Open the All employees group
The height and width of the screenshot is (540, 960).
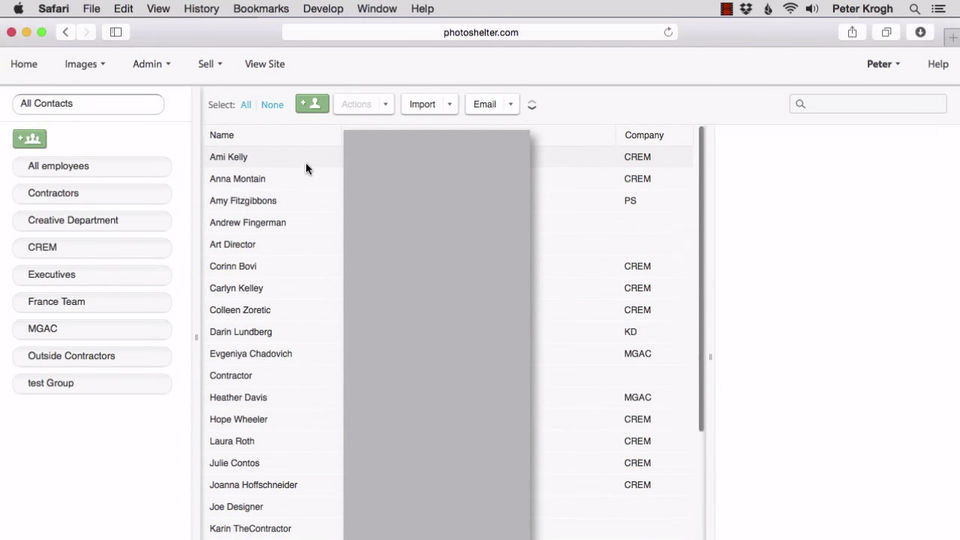pos(92,166)
